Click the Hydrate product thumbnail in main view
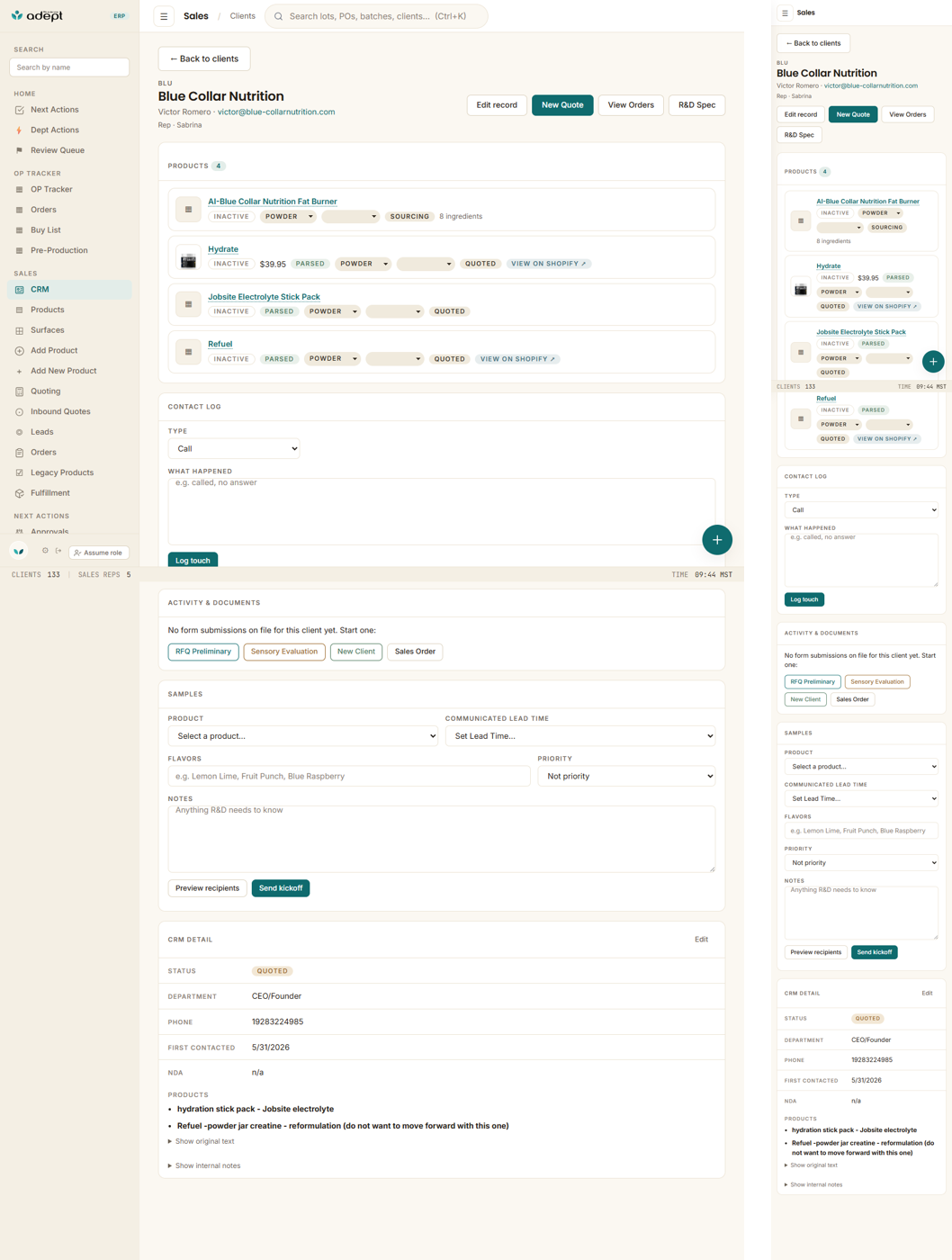This screenshot has width=952, height=1260. click(x=188, y=258)
